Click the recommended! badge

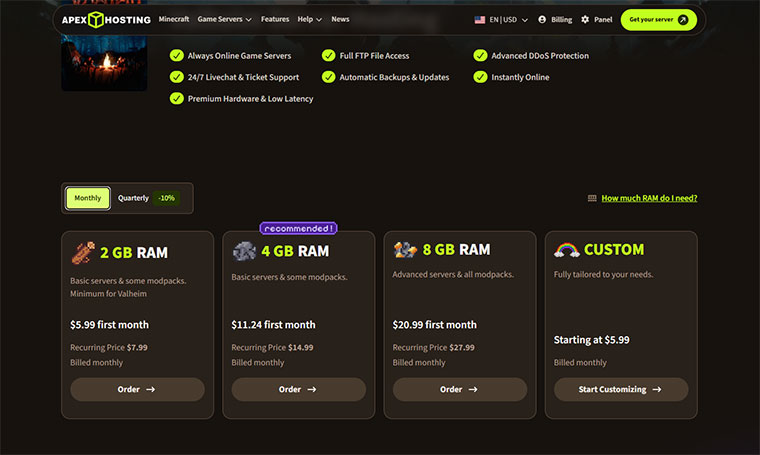299,228
